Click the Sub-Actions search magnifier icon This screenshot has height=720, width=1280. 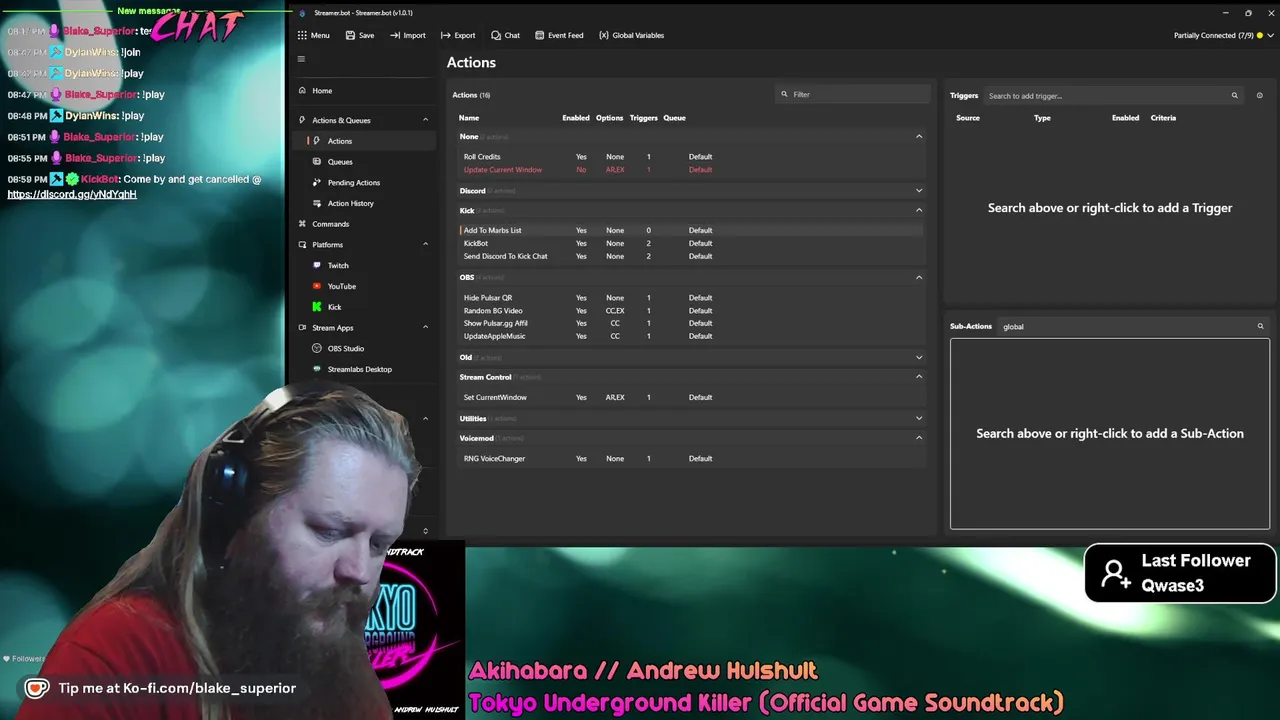click(x=1260, y=326)
